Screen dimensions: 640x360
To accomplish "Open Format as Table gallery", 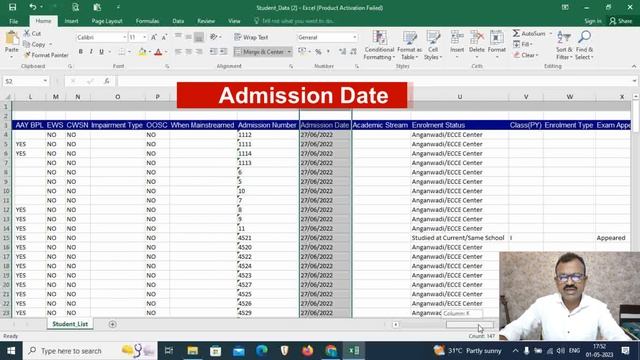I will point(409,45).
